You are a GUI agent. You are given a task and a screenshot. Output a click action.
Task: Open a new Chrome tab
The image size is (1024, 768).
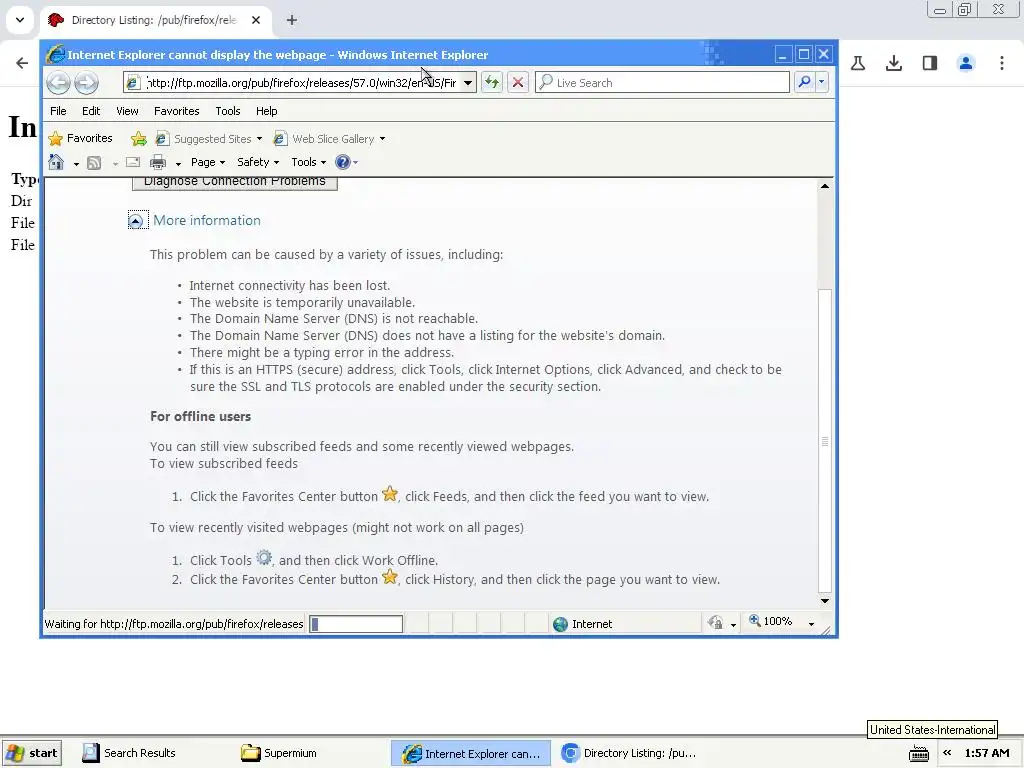[292, 20]
